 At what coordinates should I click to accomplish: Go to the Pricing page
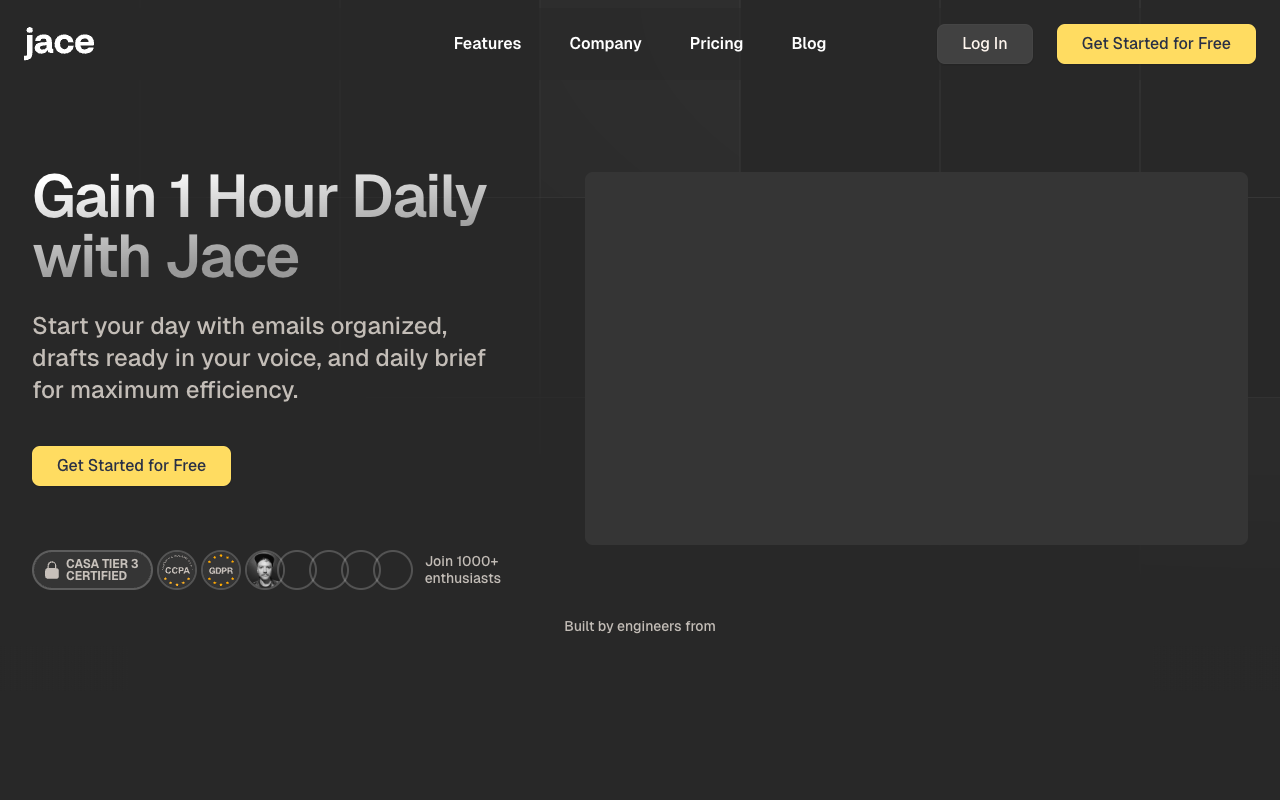(x=716, y=44)
